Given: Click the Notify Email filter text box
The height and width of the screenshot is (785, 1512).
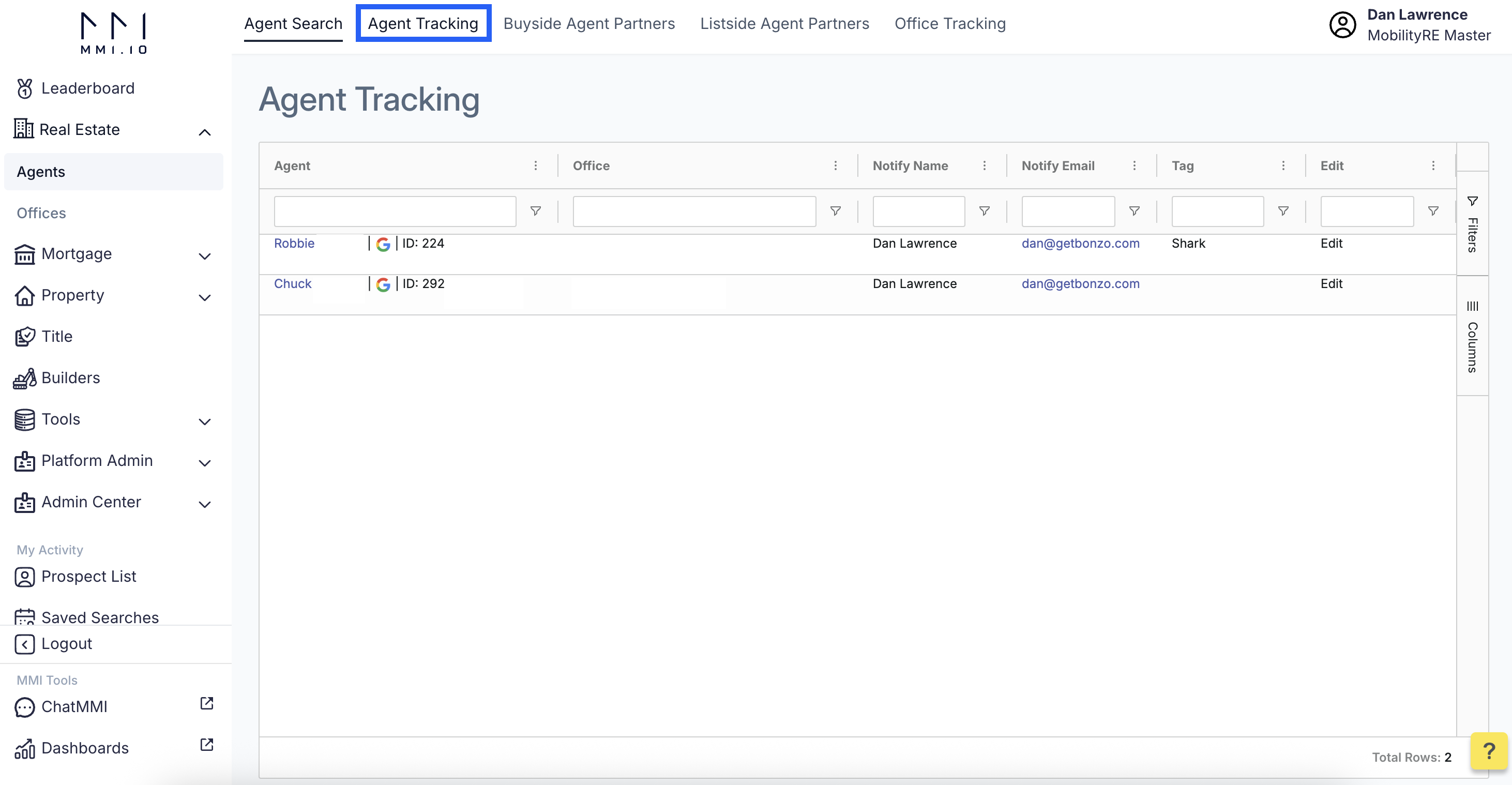Looking at the screenshot, I should [1068, 212].
